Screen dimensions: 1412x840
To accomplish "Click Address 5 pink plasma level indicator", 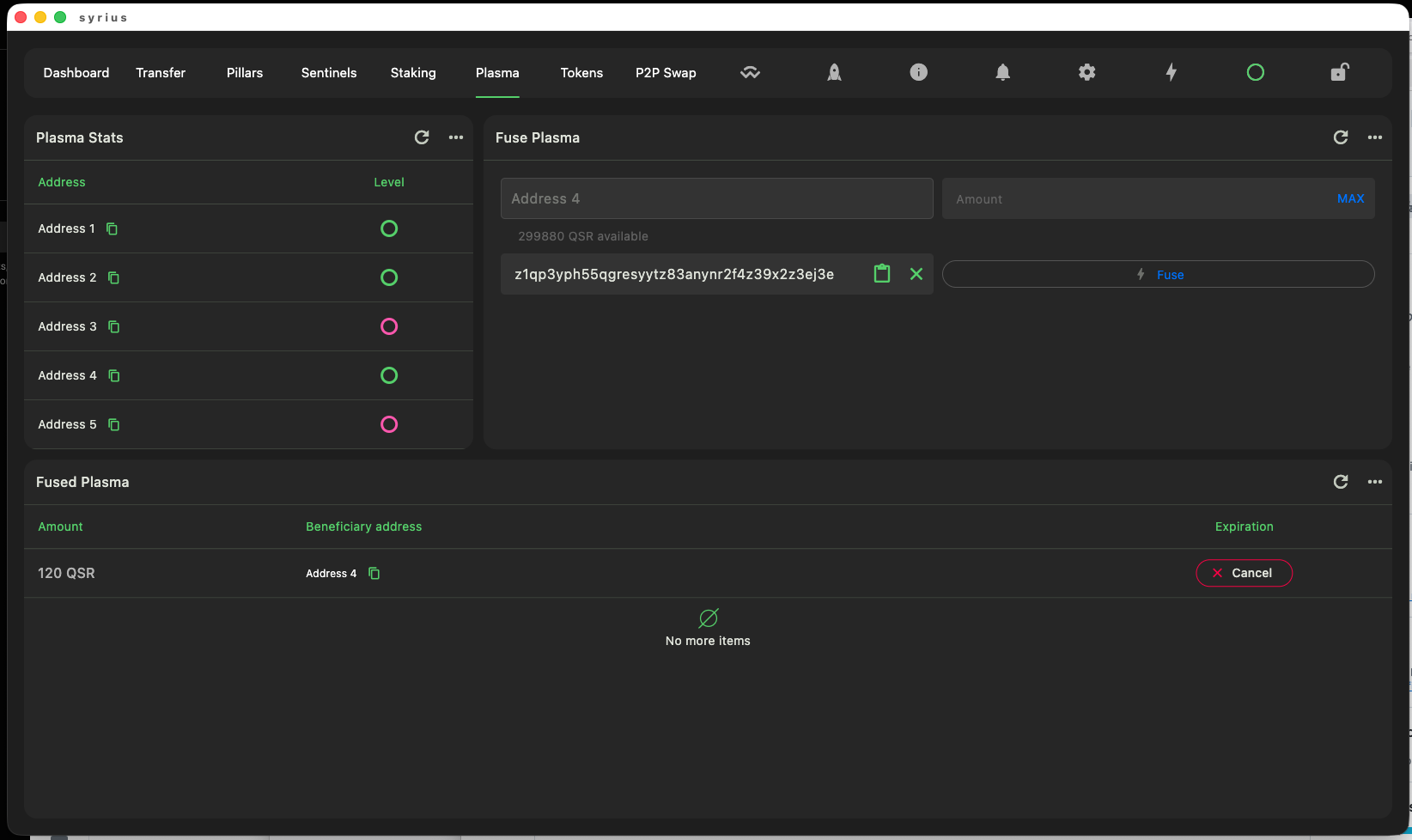I will 389,424.
